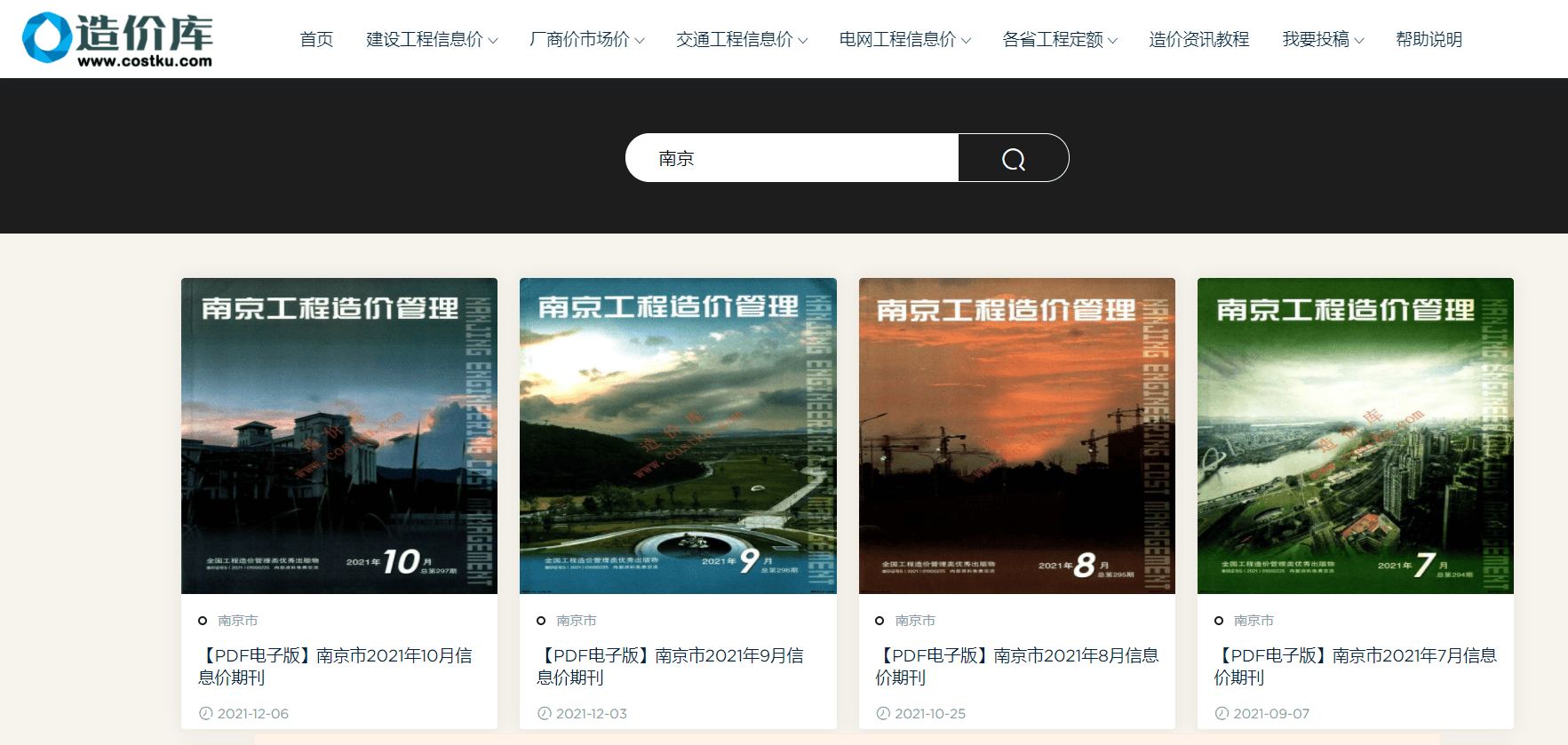Open 南京市2021年10月信息价期刊 title link
The height and width of the screenshot is (745, 1568).
(336, 666)
